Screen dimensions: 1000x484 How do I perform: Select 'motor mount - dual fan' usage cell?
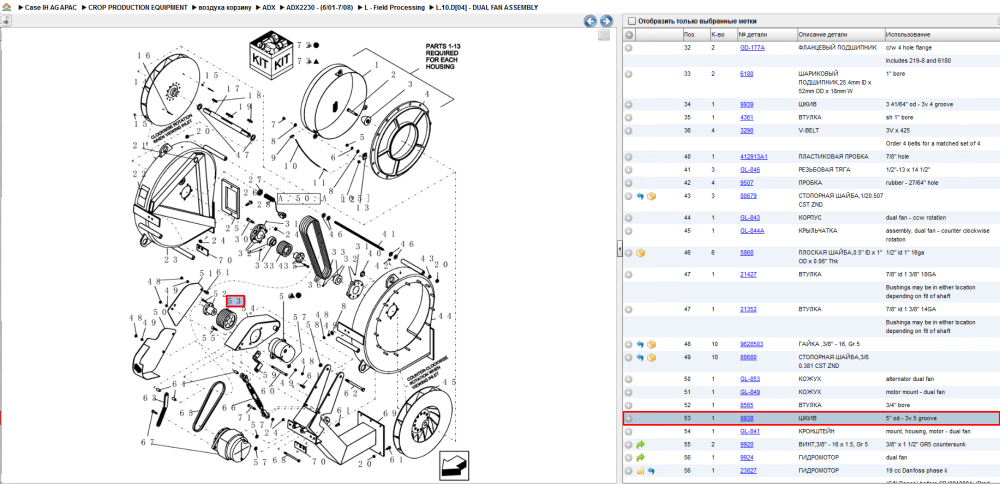(x=916, y=392)
